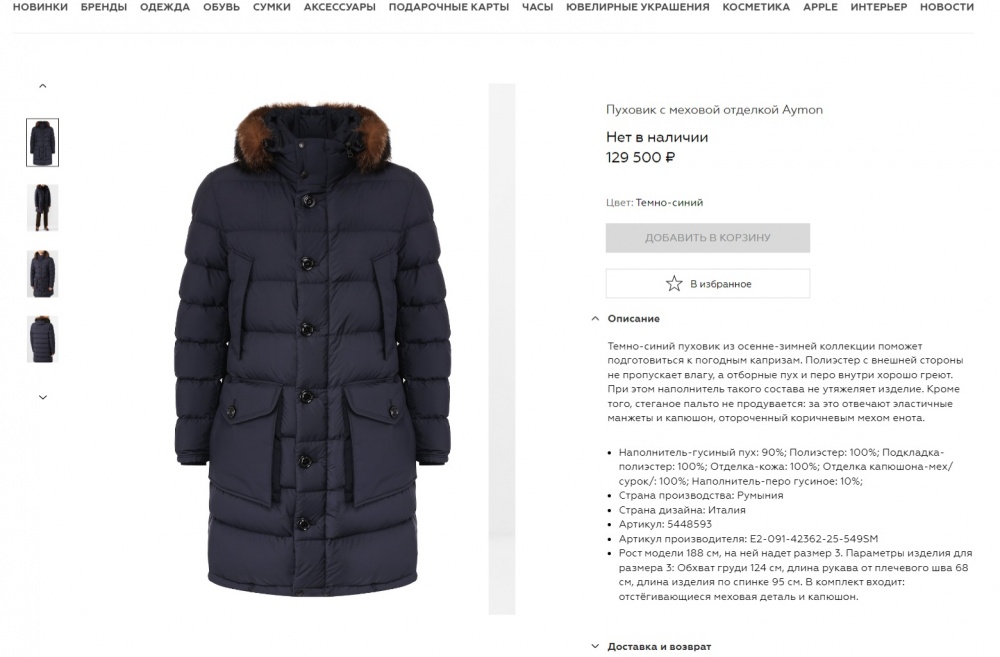The height and width of the screenshot is (657, 1000).
Task: Add the item via В избранное button
Action: tap(707, 283)
